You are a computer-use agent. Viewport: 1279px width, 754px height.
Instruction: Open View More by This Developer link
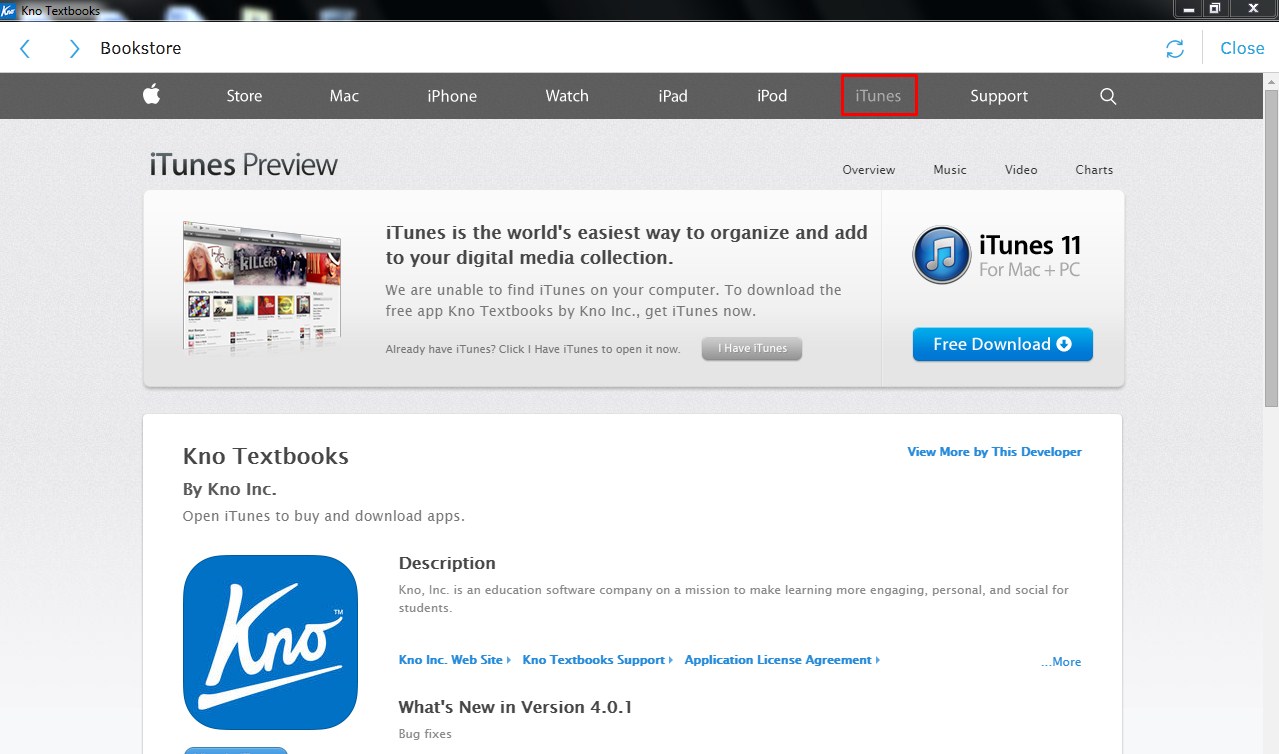[994, 452]
